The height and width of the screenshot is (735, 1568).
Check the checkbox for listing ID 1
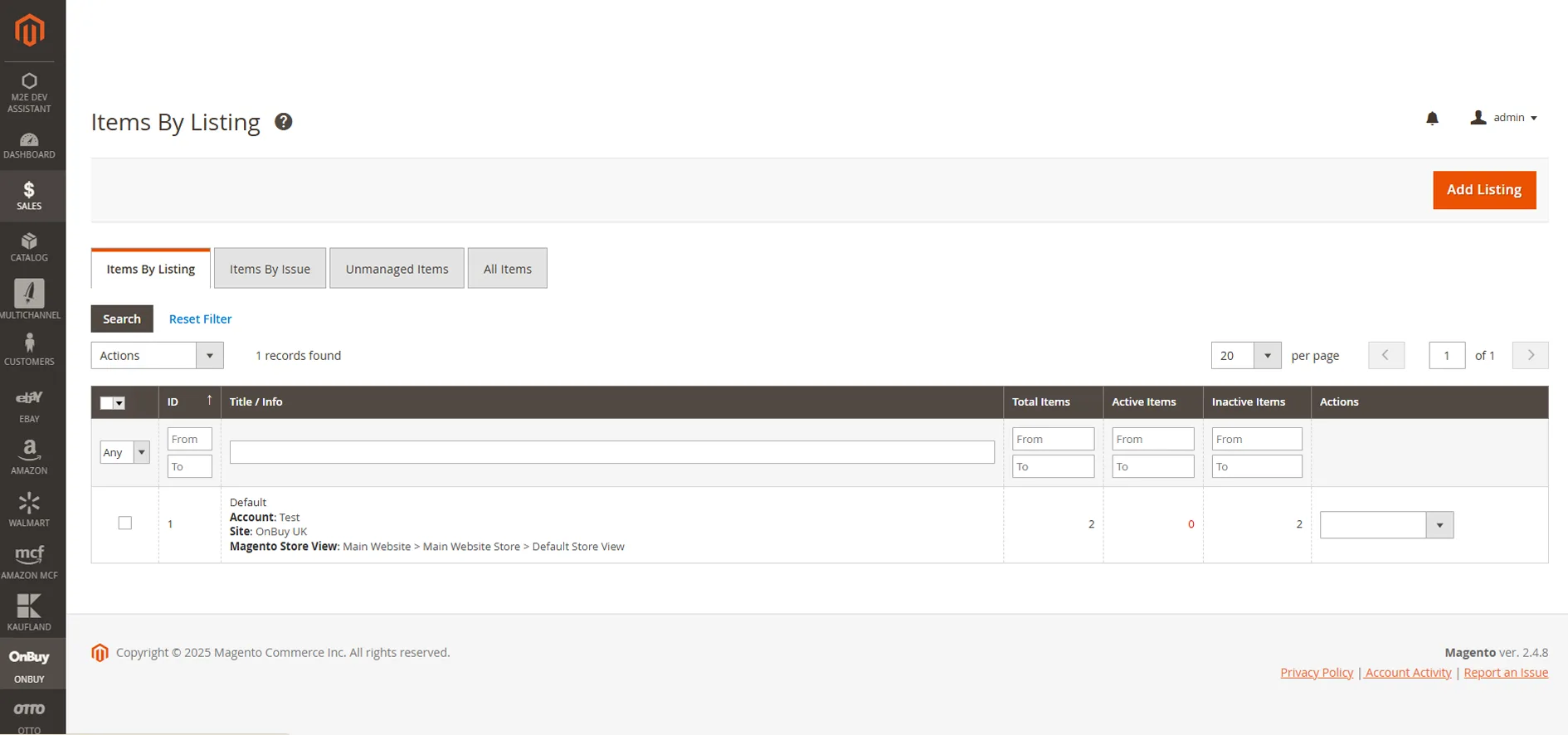click(x=125, y=523)
